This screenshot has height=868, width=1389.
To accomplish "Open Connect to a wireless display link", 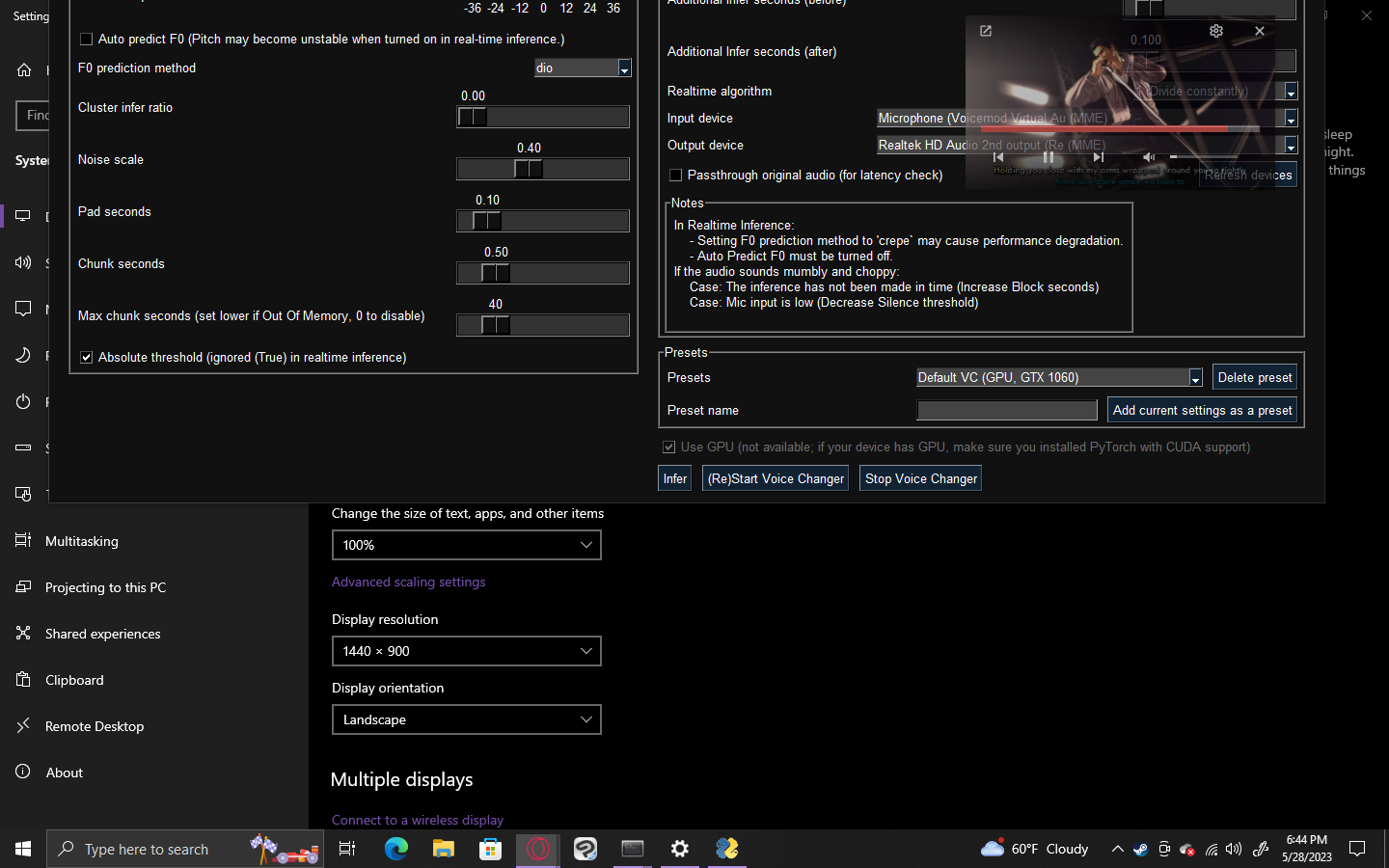I will point(418,820).
